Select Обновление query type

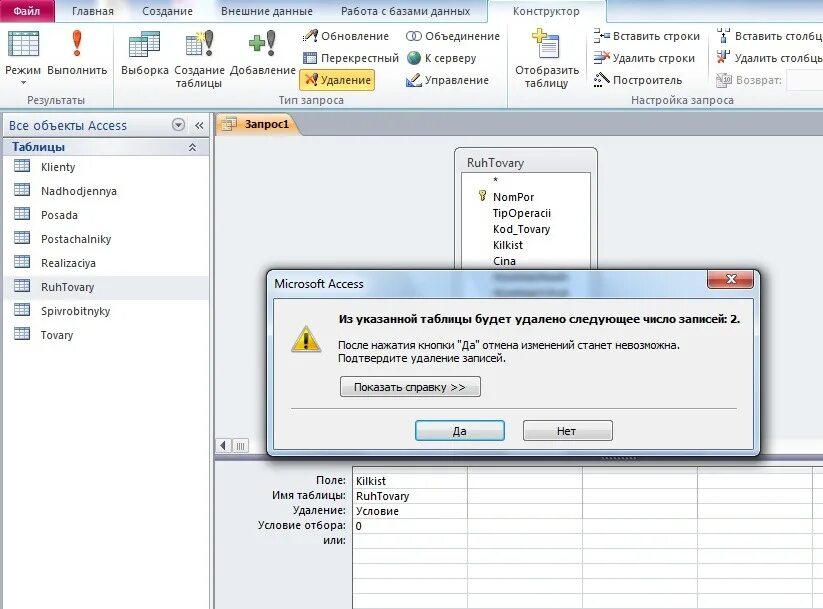coord(346,36)
